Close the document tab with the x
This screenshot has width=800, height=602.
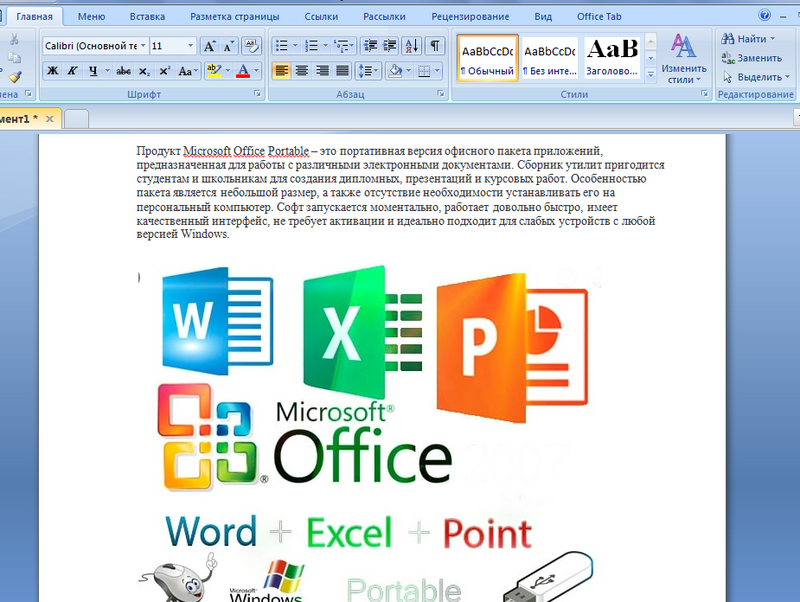[49, 119]
